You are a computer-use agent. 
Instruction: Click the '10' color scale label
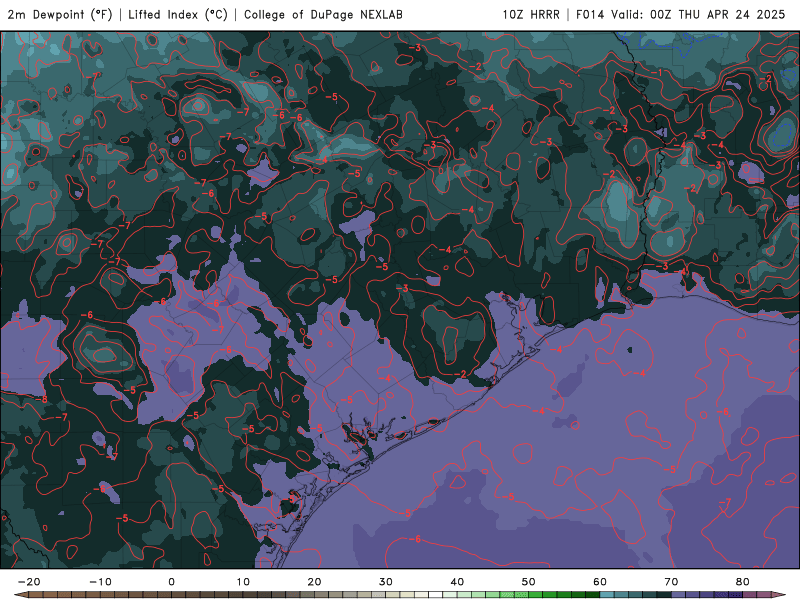(243, 582)
